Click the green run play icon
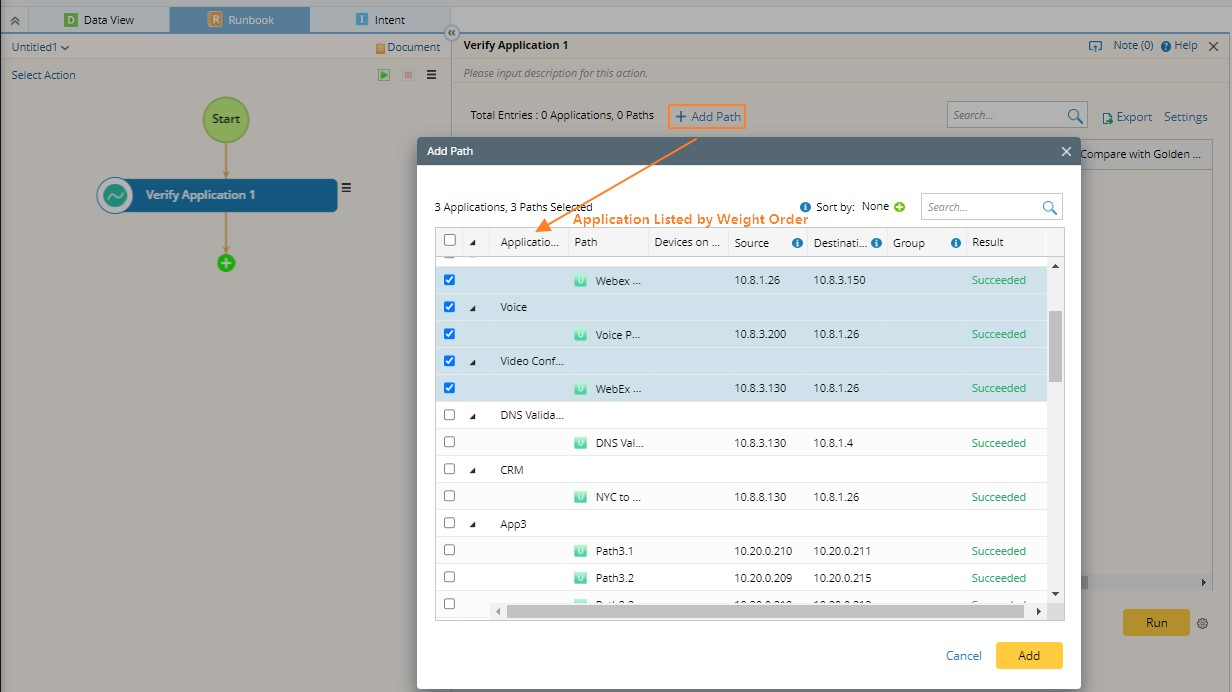Image resolution: width=1232 pixels, height=692 pixels. click(384, 75)
